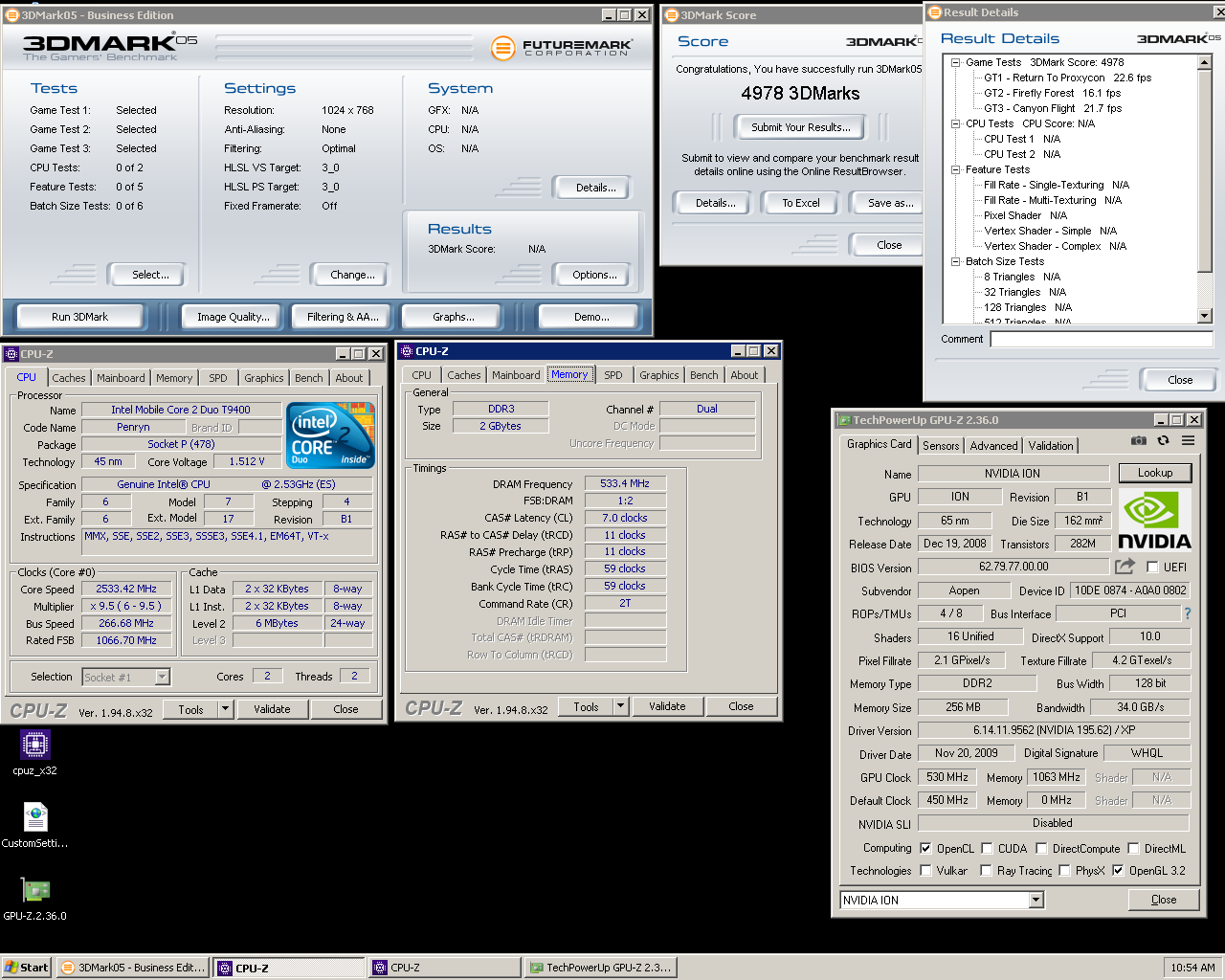Open the Socket #1 selection dropdown
Image resolution: width=1225 pixels, height=980 pixels.
pyautogui.click(x=162, y=678)
